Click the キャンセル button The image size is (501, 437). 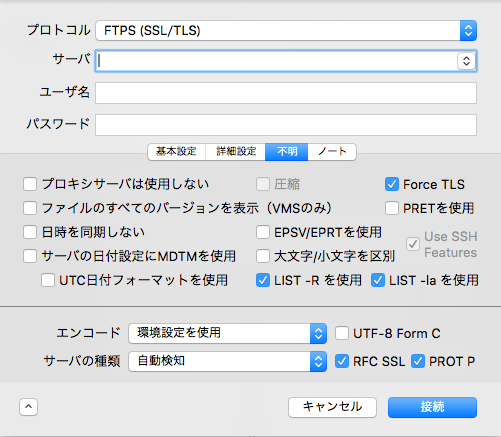332,407
